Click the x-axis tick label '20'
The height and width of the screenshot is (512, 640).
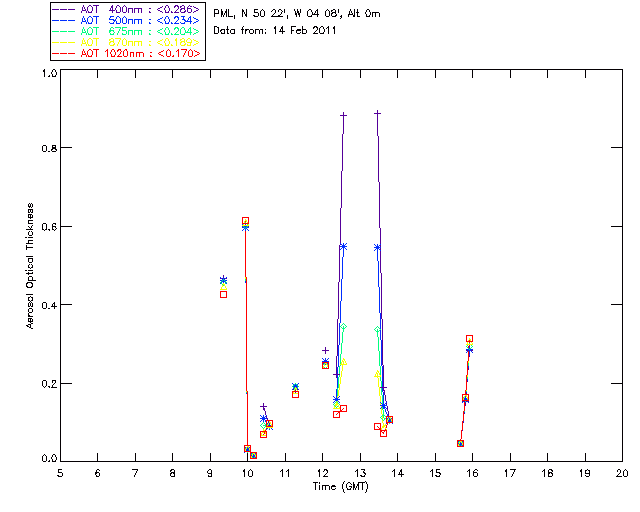(x=622, y=473)
